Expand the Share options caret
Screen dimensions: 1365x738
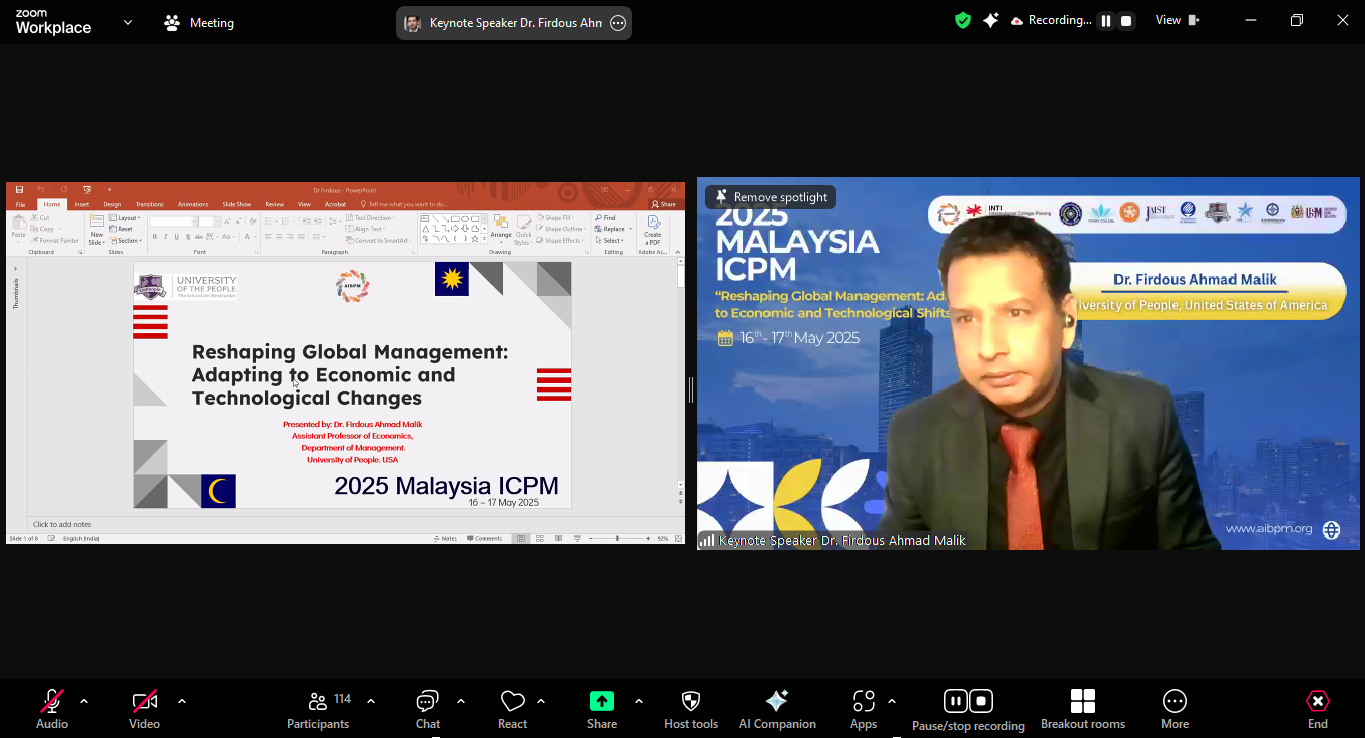click(x=638, y=701)
